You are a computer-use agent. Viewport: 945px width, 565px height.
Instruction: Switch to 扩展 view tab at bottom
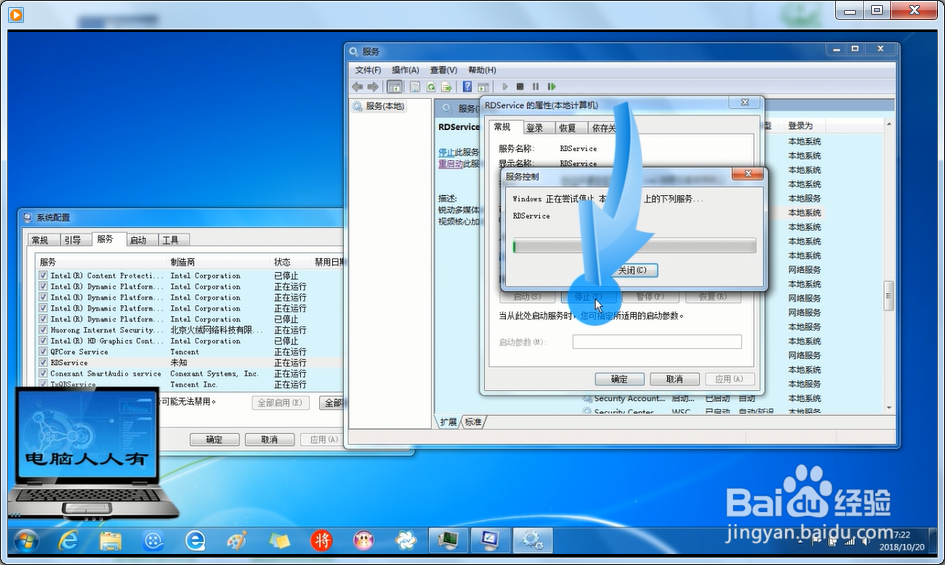pos(448,422)
